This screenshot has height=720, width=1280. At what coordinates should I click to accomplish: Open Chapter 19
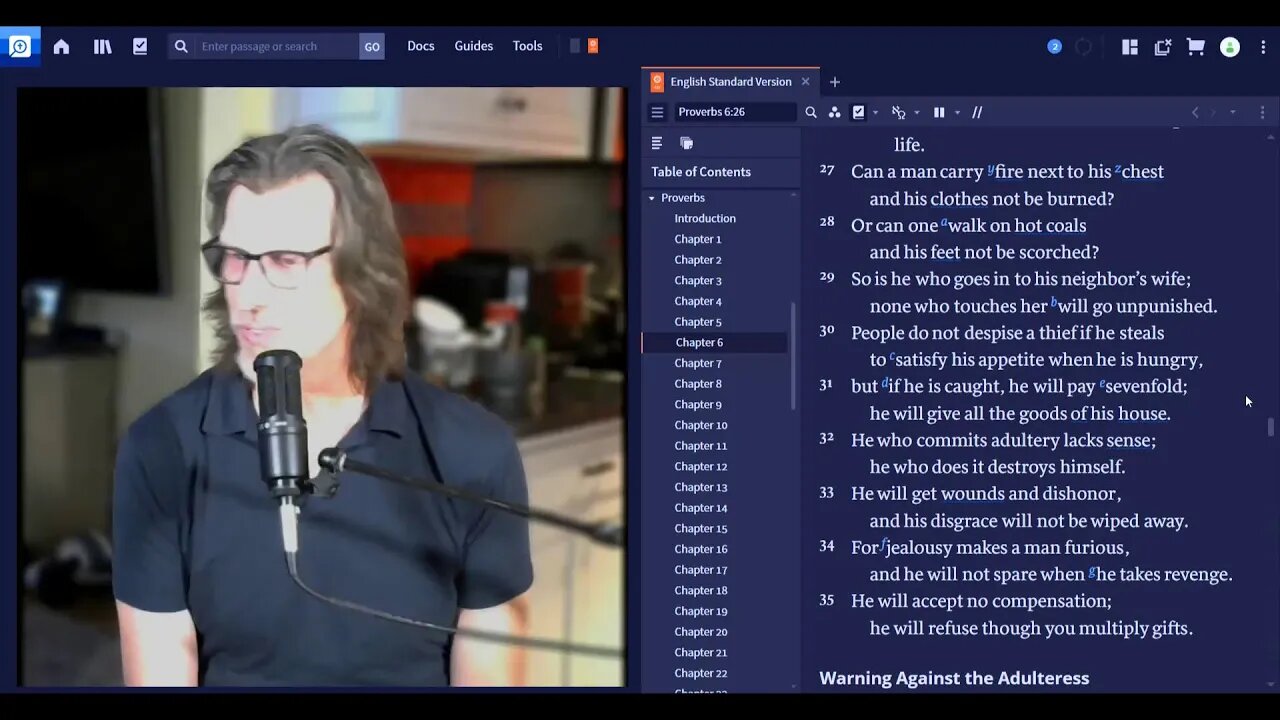pyautogui.click(x=701, y=611)
